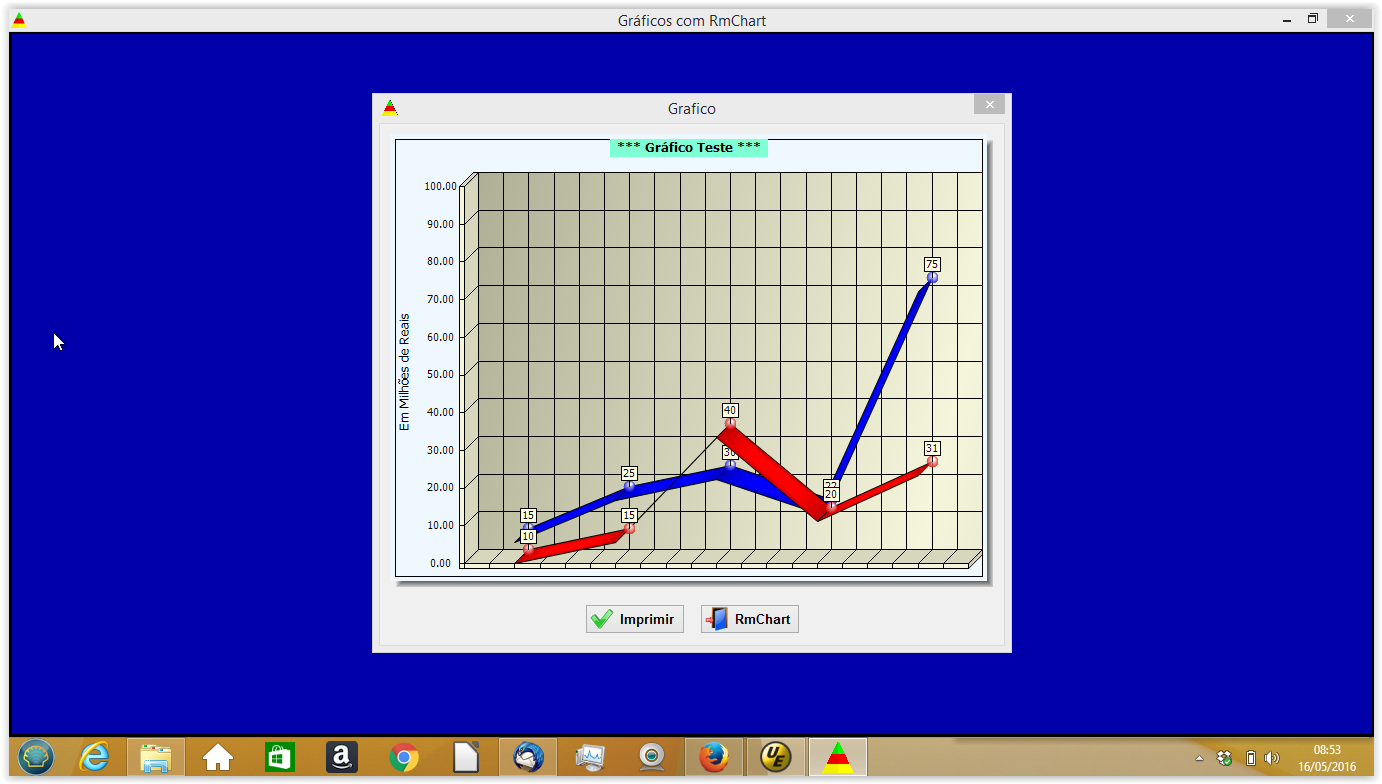The height and width of the screenshot is (784, 1382).
Task: Click the monitor chart taskbar icon
Action: tap(590, 758)
